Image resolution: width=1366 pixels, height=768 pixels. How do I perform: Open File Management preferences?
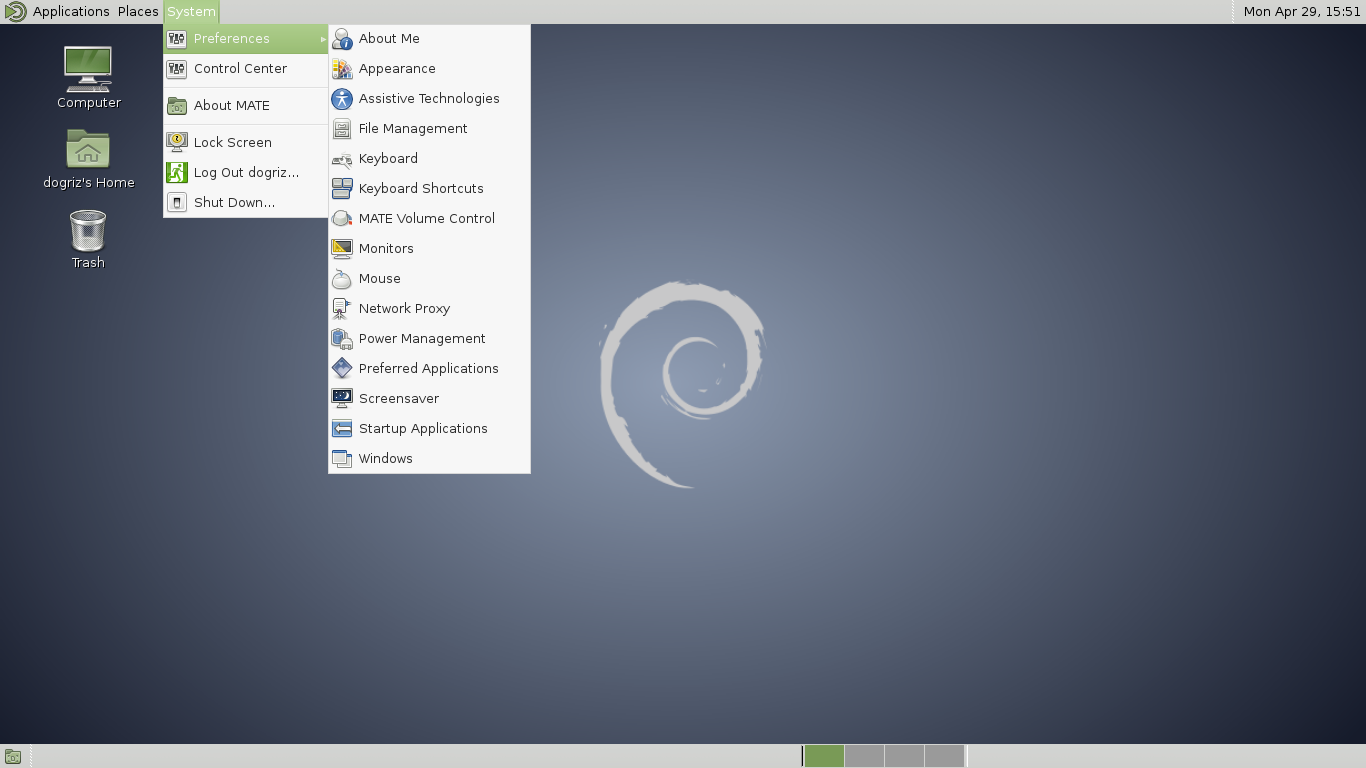429,129
